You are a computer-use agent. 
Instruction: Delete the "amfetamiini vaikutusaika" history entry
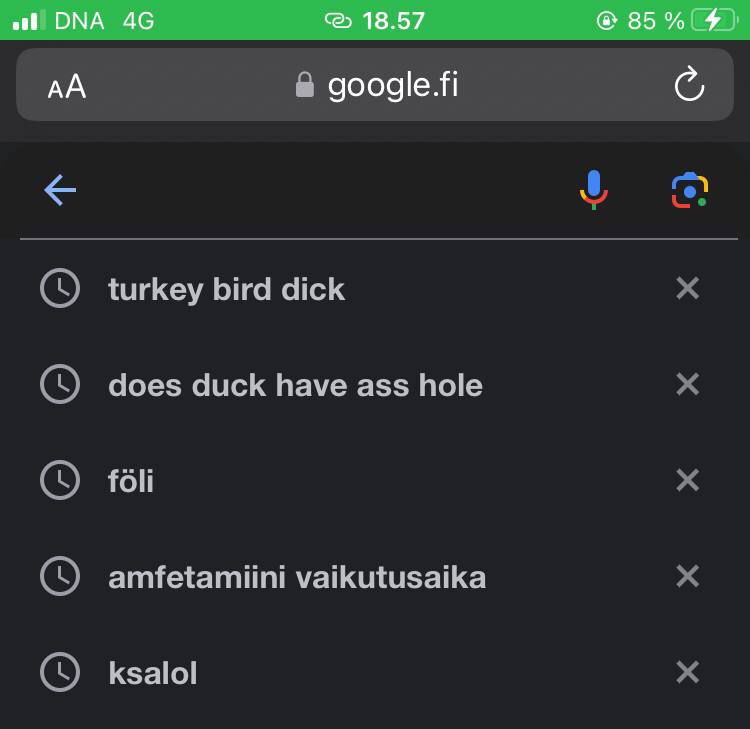click(x=687, y=577)
